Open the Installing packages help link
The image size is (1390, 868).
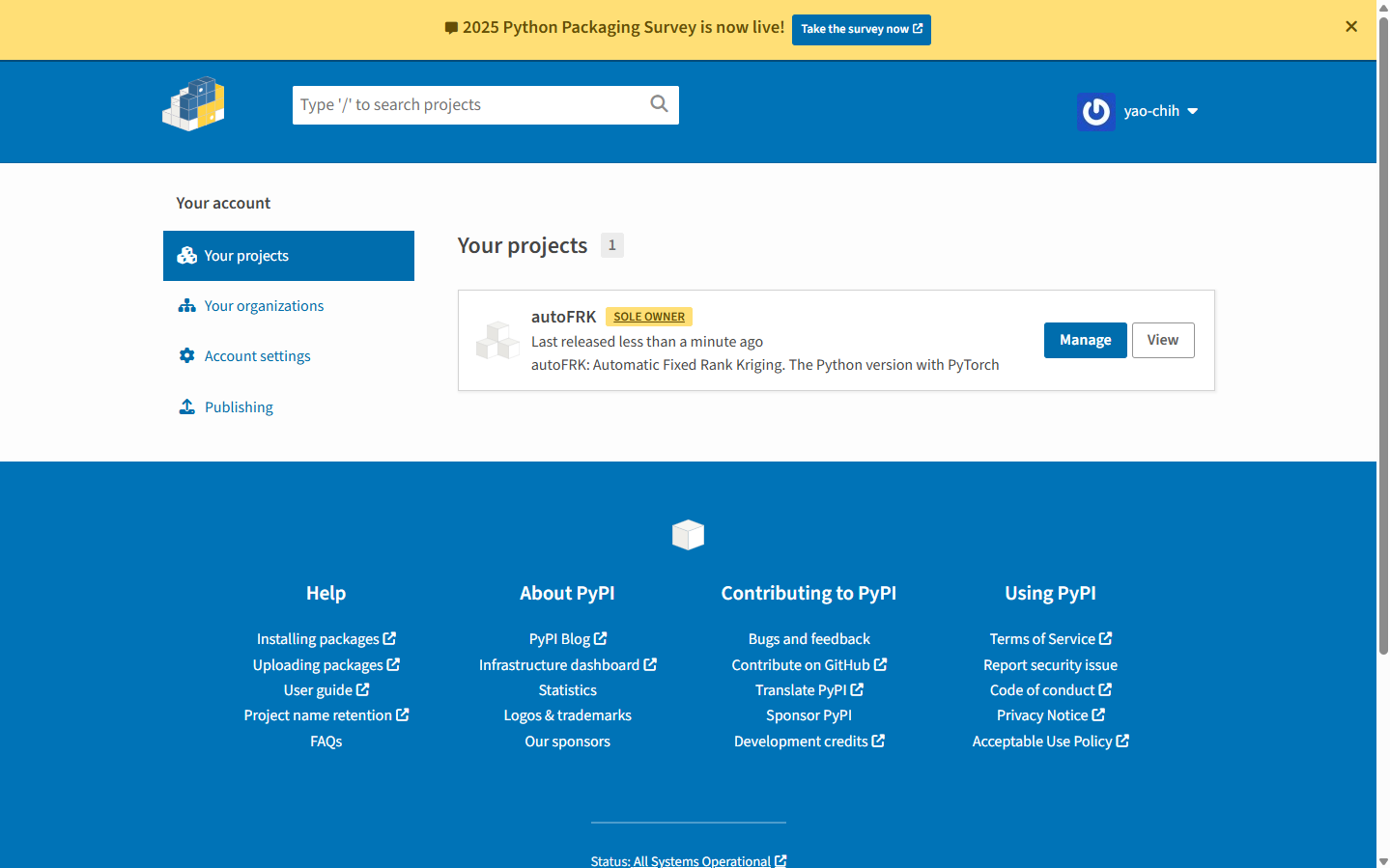pyautogui.click(x=326, y=639)
